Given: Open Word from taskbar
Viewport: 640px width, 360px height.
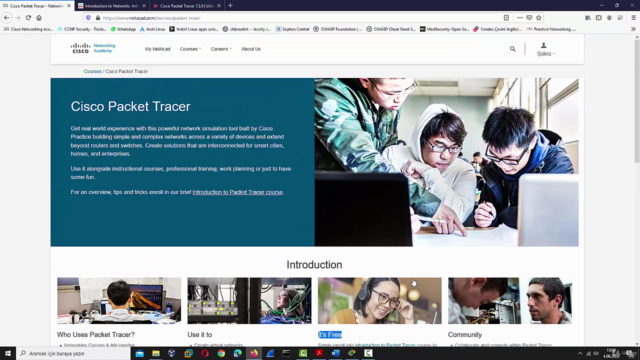Looking at the screenshot, I should click(x=336, y=353).
